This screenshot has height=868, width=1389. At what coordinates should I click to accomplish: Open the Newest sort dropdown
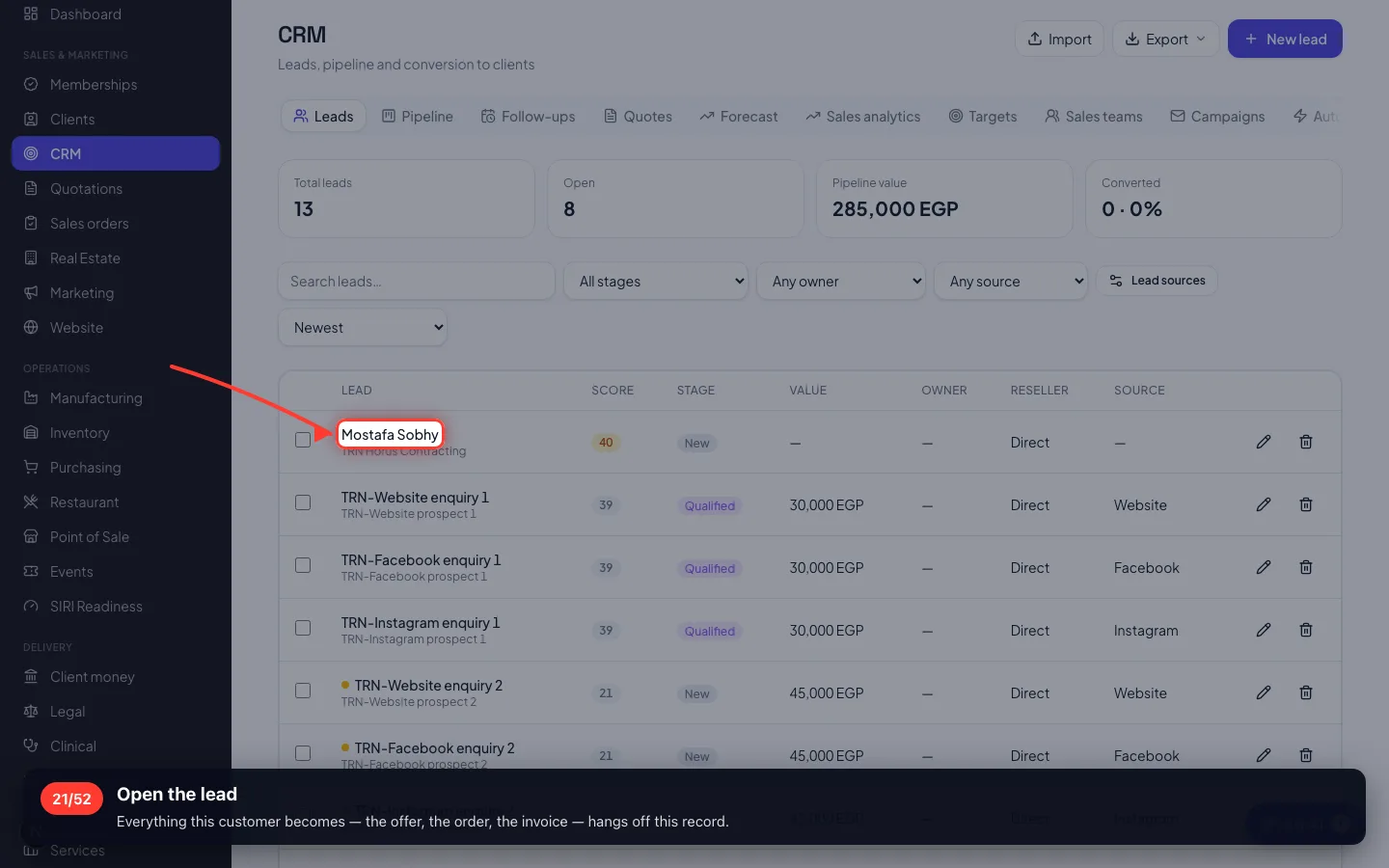(363, 328)
